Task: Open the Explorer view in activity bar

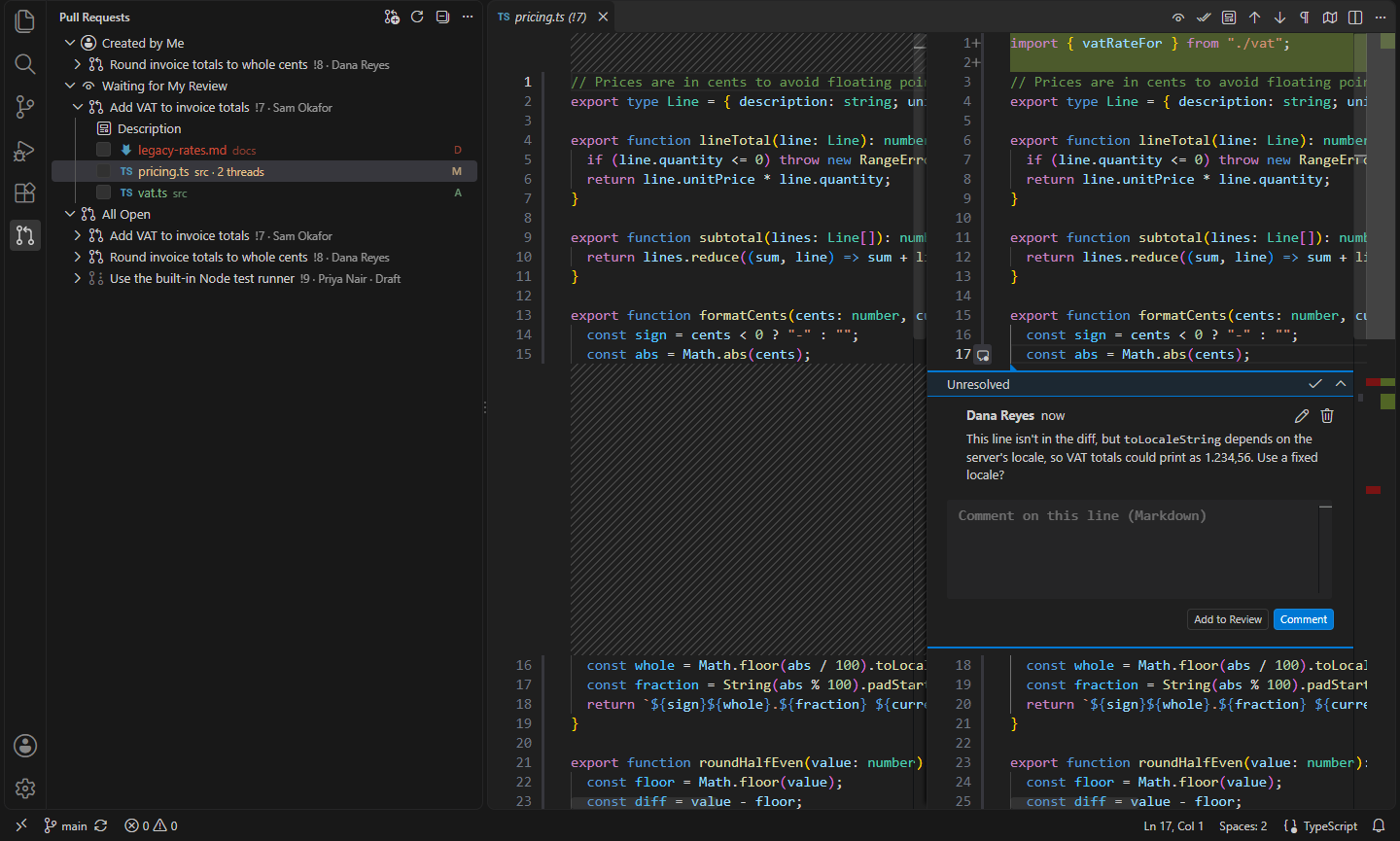Action: 25,21
